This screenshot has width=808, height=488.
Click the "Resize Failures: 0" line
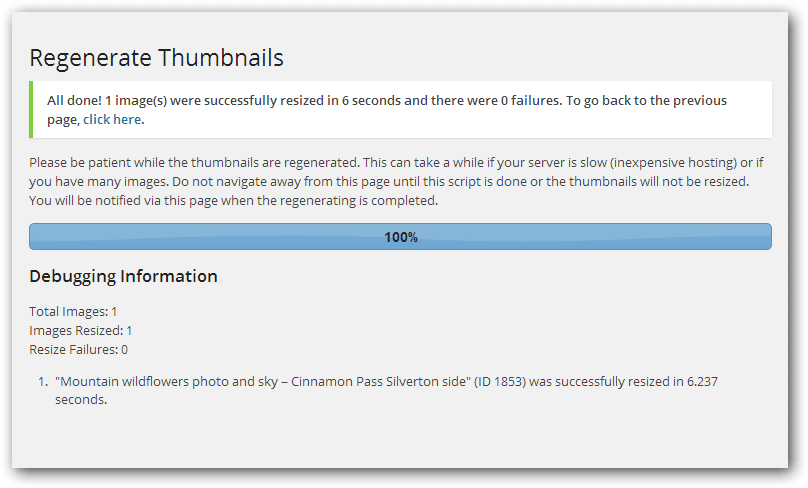click(x=78, y=350)
